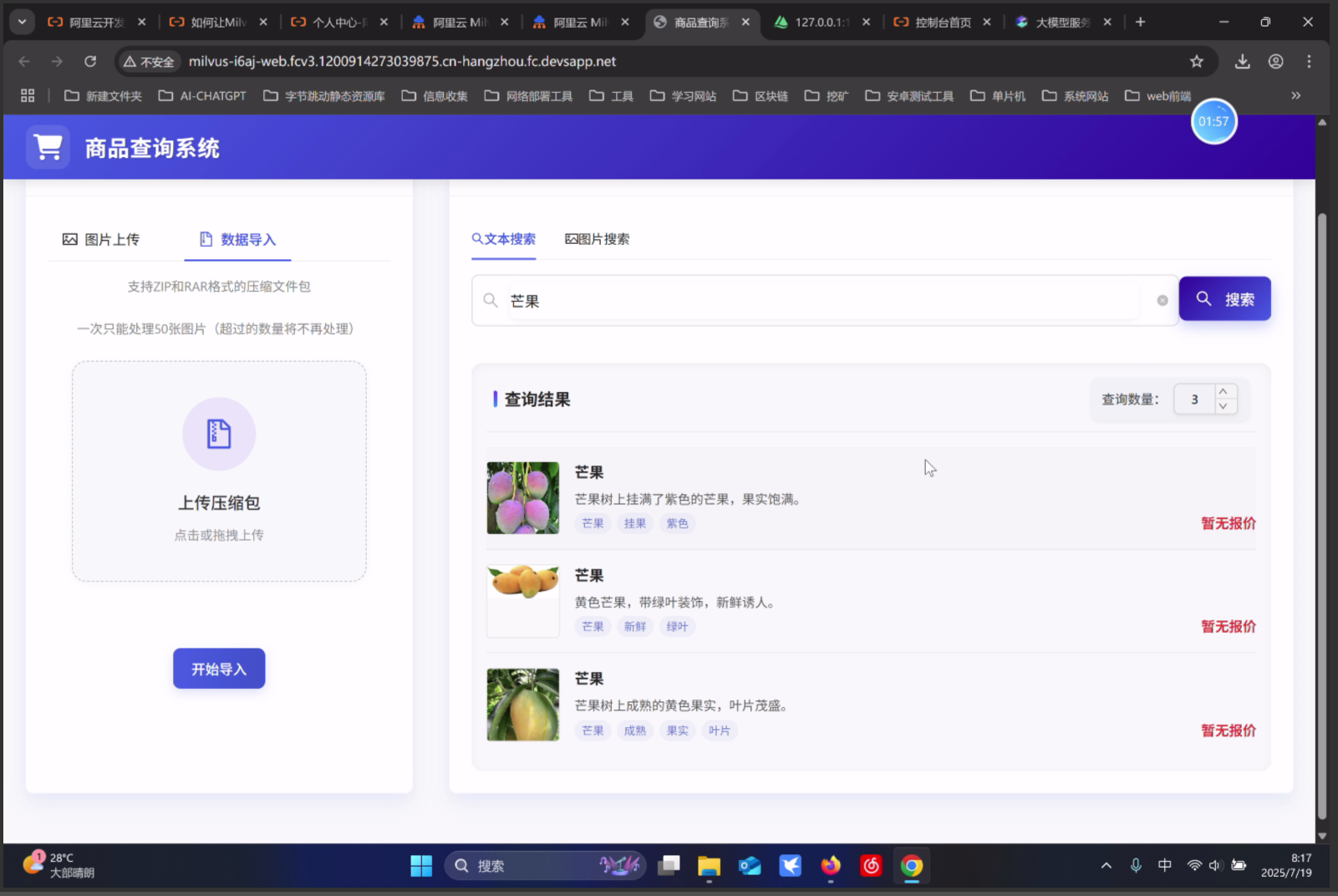Image resolution: width=1338 pixels, height=896 pixels.
Task: Open browser downloads icon
Action: pyautogui.click(x=1243, y=61)
